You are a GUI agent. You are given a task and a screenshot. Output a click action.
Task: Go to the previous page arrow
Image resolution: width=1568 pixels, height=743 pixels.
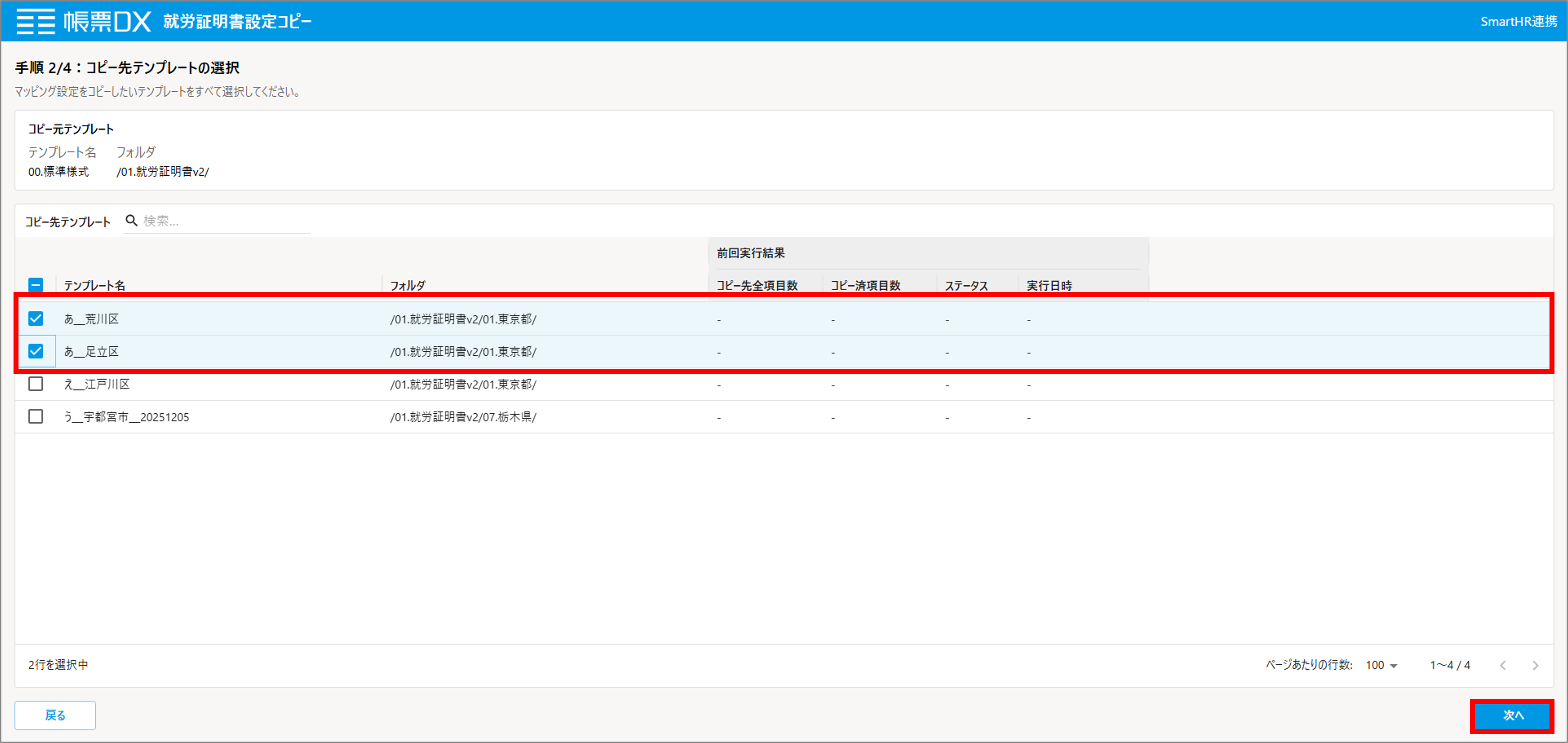point(1503,665)
